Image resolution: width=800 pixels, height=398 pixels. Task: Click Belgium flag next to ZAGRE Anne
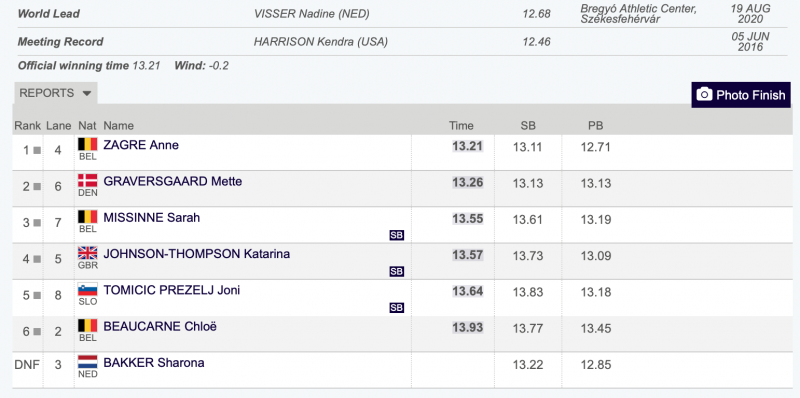[x=87, y=144]
